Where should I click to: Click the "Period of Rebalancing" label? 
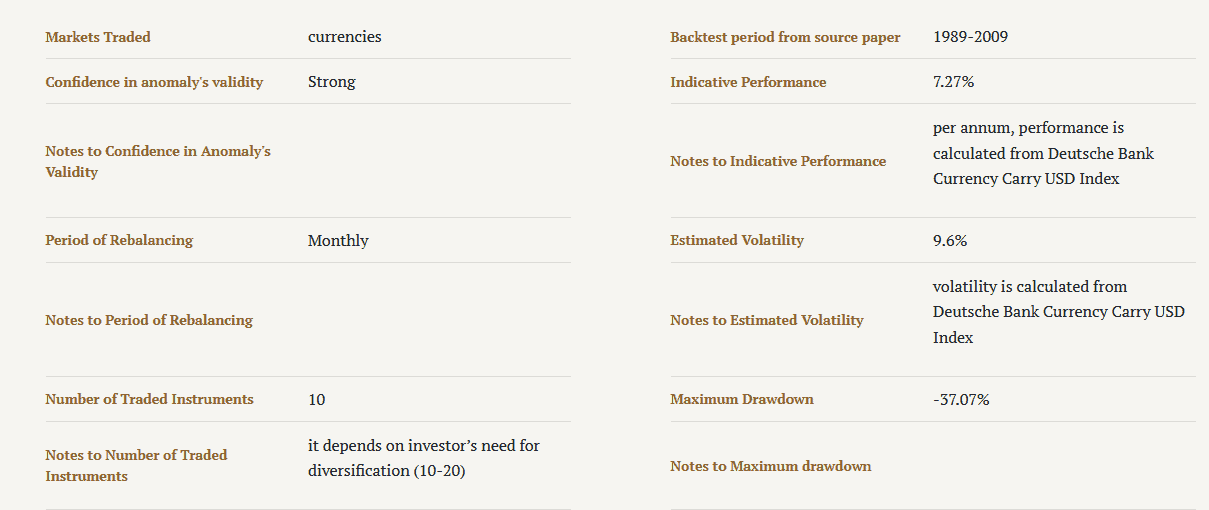pos(119,240)
